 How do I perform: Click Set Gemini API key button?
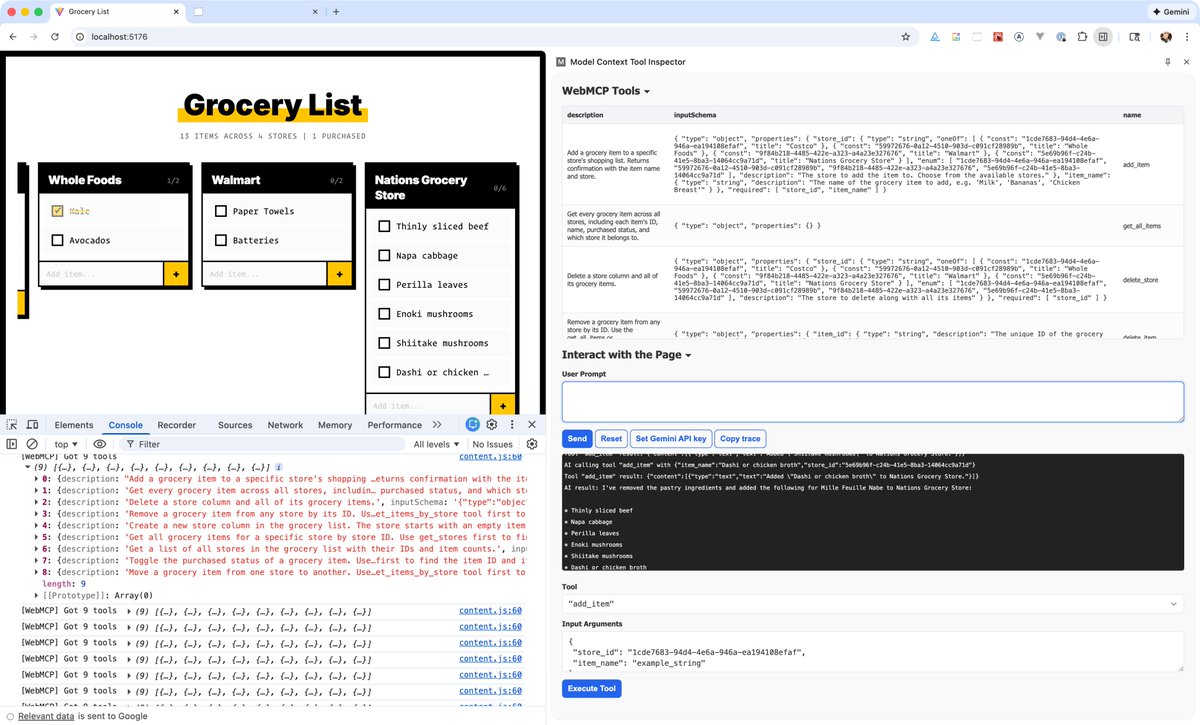click(671, 438)
